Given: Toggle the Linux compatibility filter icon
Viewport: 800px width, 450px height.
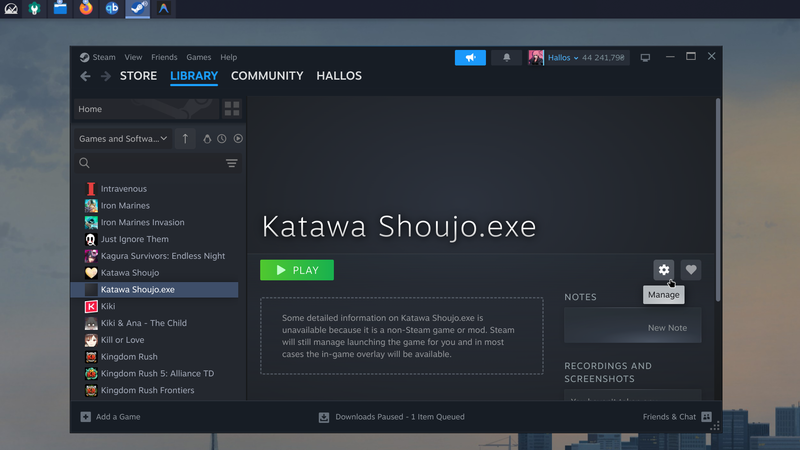Looking at the screenshot, I should (207, 139).
